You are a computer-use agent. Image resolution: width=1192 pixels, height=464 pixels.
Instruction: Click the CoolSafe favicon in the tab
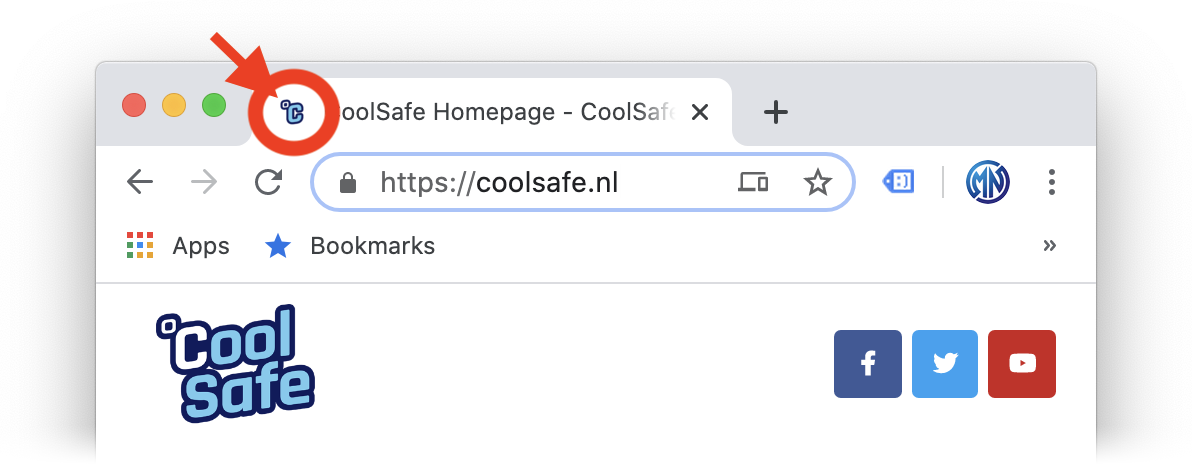(293, 113)
